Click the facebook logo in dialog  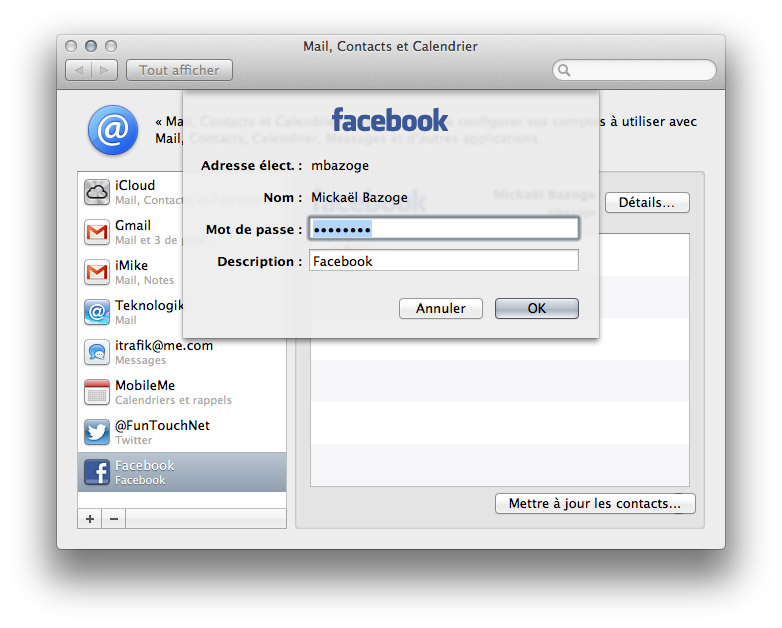(x=390, y=120)
